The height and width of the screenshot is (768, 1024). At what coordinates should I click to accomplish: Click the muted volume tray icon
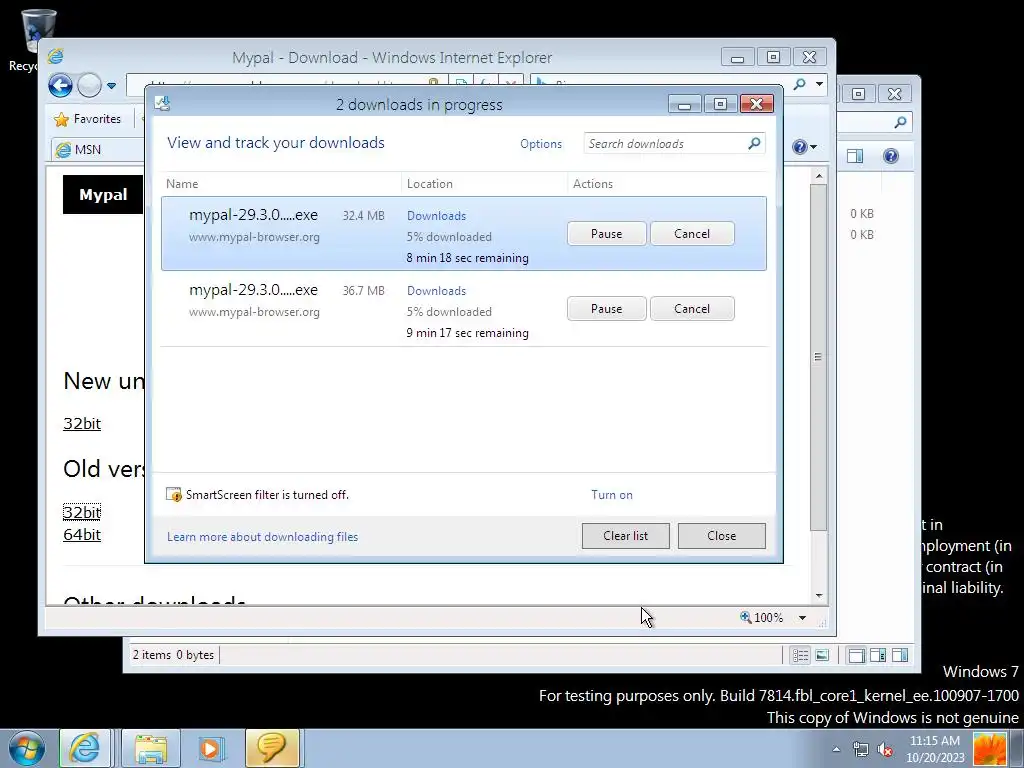[886, 749]
